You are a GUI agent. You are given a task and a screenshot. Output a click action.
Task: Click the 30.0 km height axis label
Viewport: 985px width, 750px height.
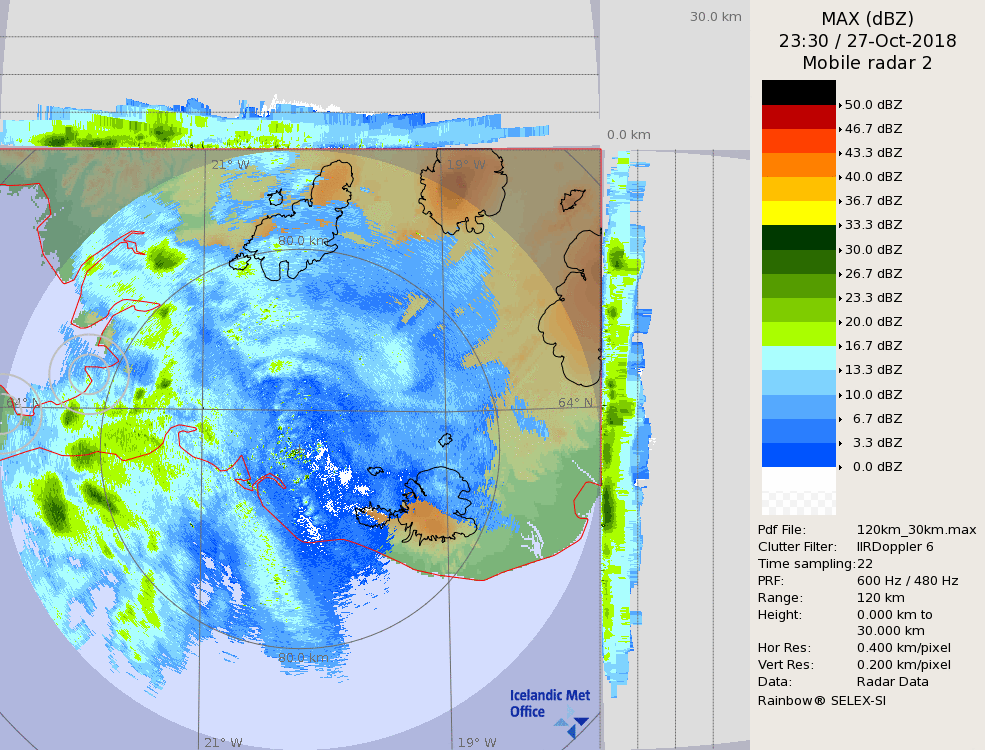[x=715, y=17]
